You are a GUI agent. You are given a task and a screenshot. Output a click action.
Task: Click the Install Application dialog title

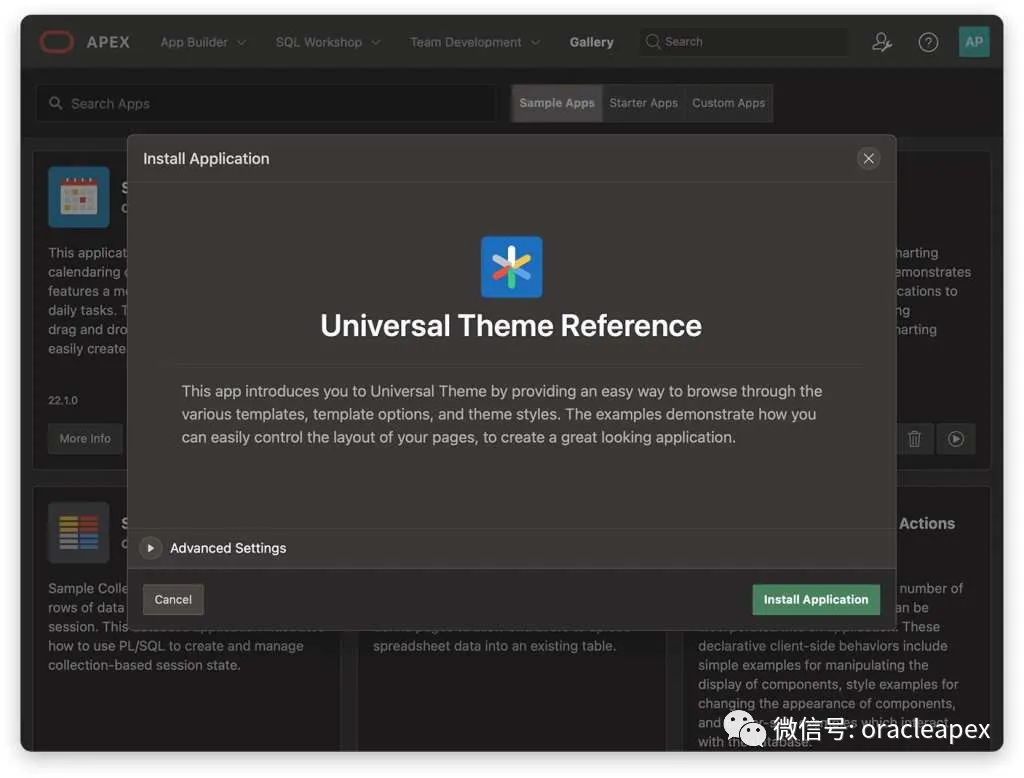tap(206, 159)
